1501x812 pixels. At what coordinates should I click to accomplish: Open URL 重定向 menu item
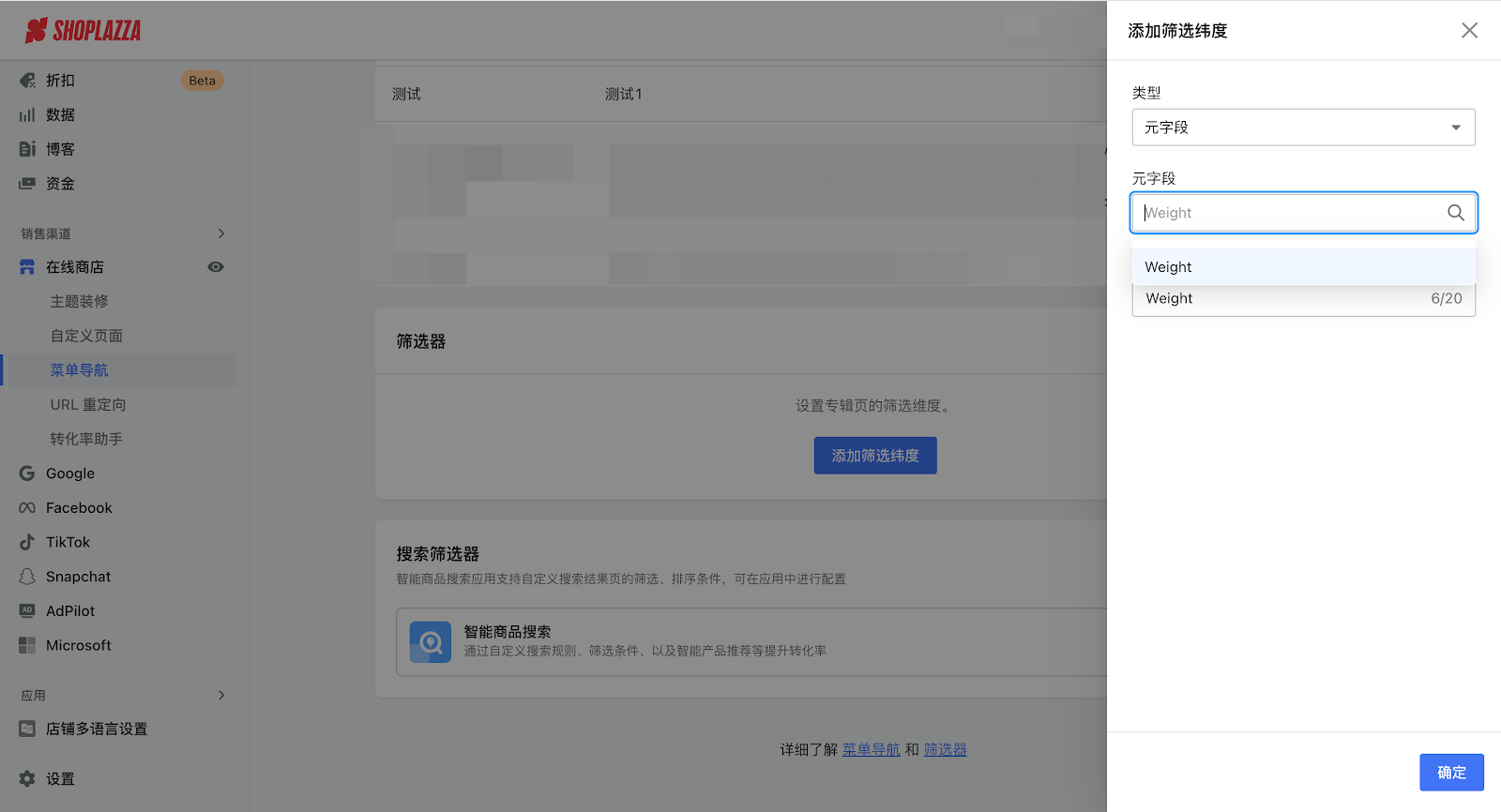[x=88, y=405]
